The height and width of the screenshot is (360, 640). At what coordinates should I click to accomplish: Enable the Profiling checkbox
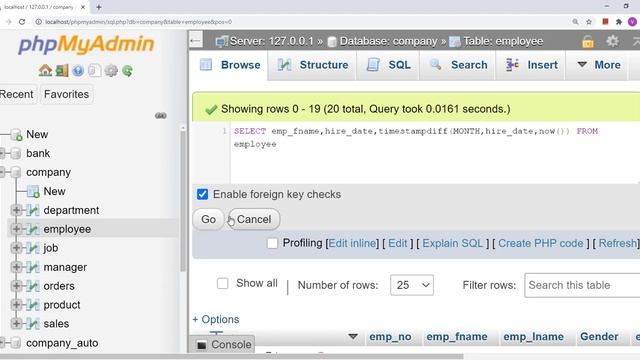272,244
